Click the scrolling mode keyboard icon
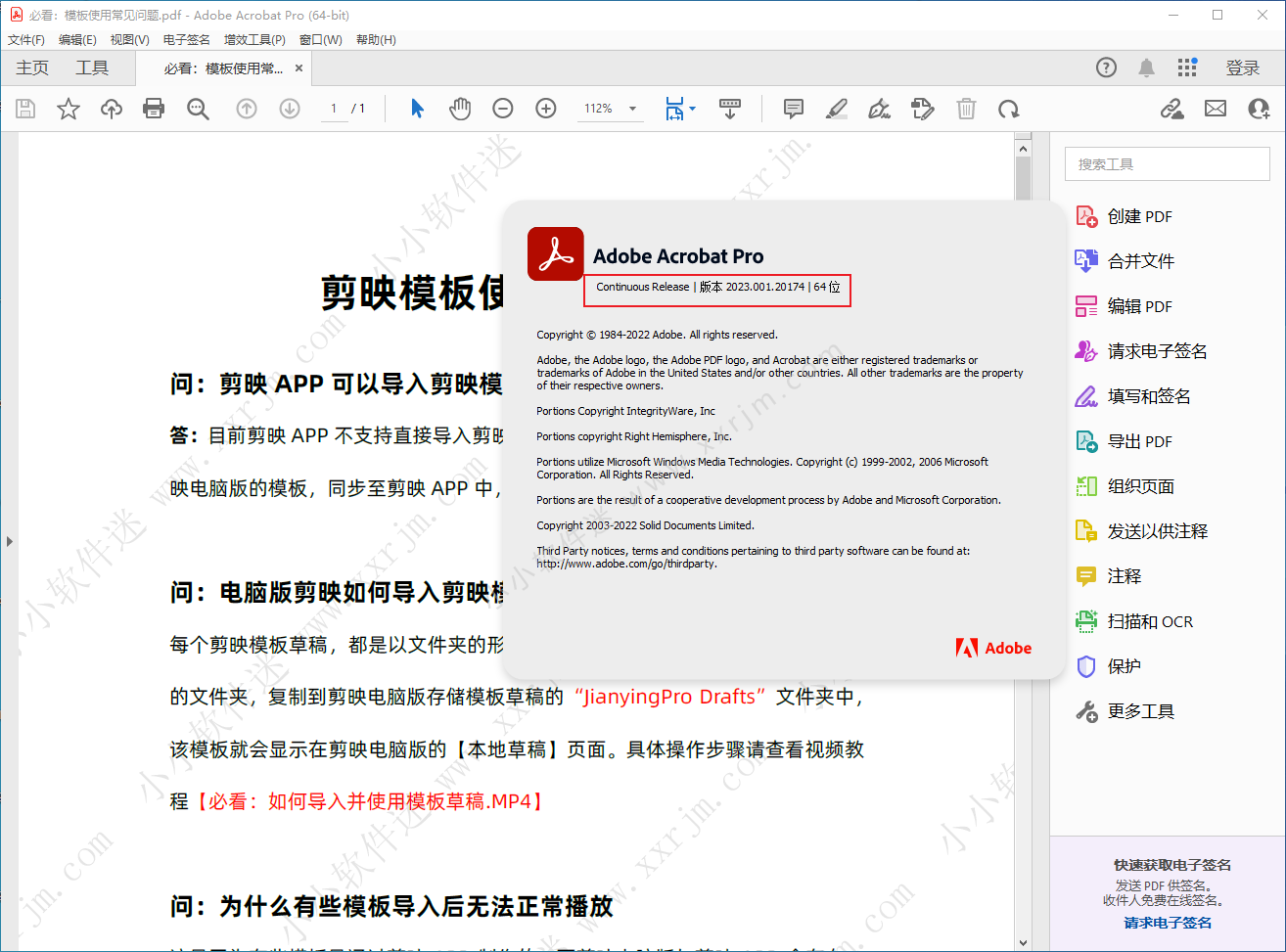Image resolution: width=1286 pixels, height=952 pixels. tap(730, 109)
